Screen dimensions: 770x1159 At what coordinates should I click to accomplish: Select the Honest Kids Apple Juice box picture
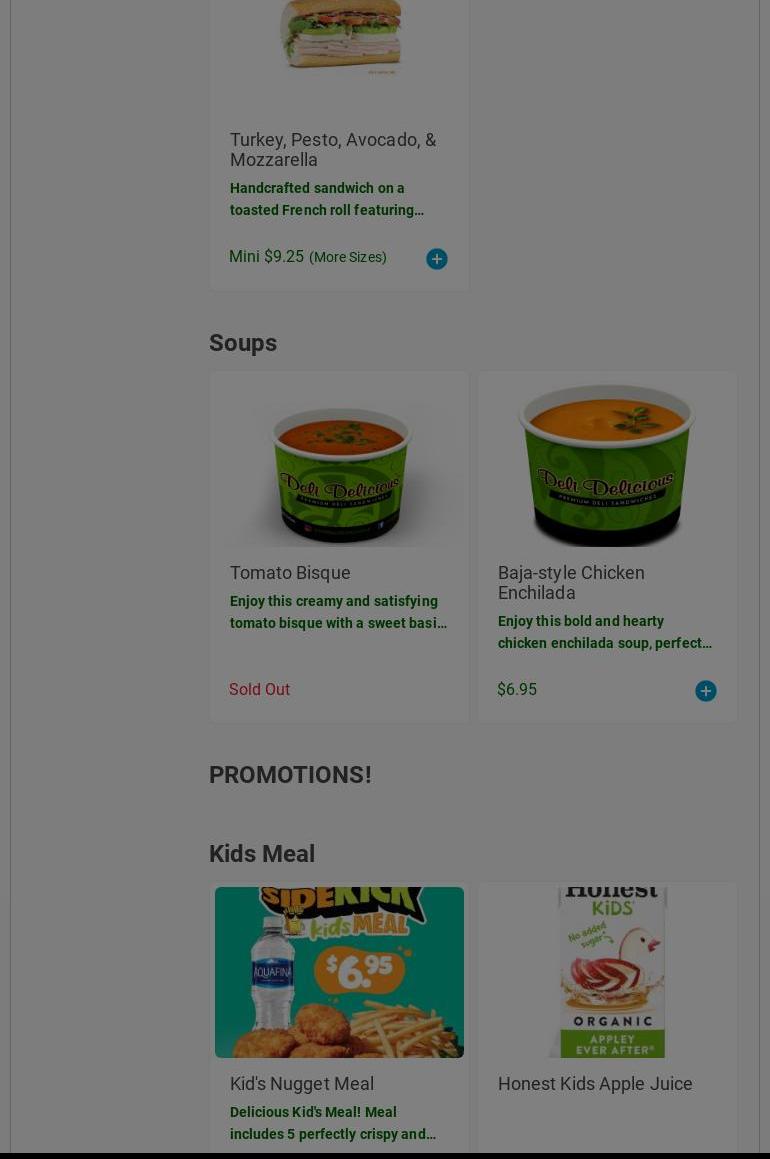[x=607, y=972]
